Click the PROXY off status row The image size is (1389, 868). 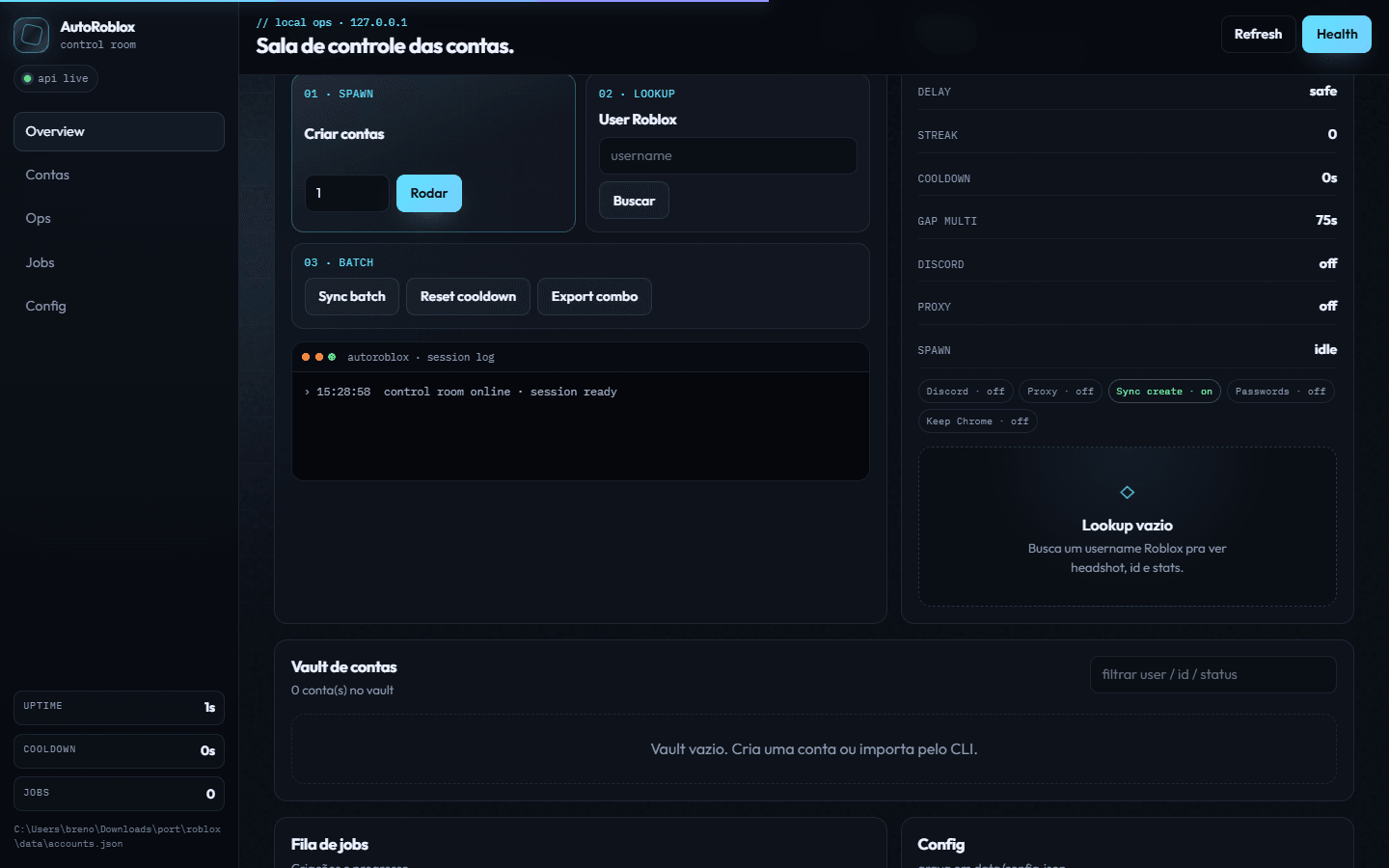pos(1127,307)
